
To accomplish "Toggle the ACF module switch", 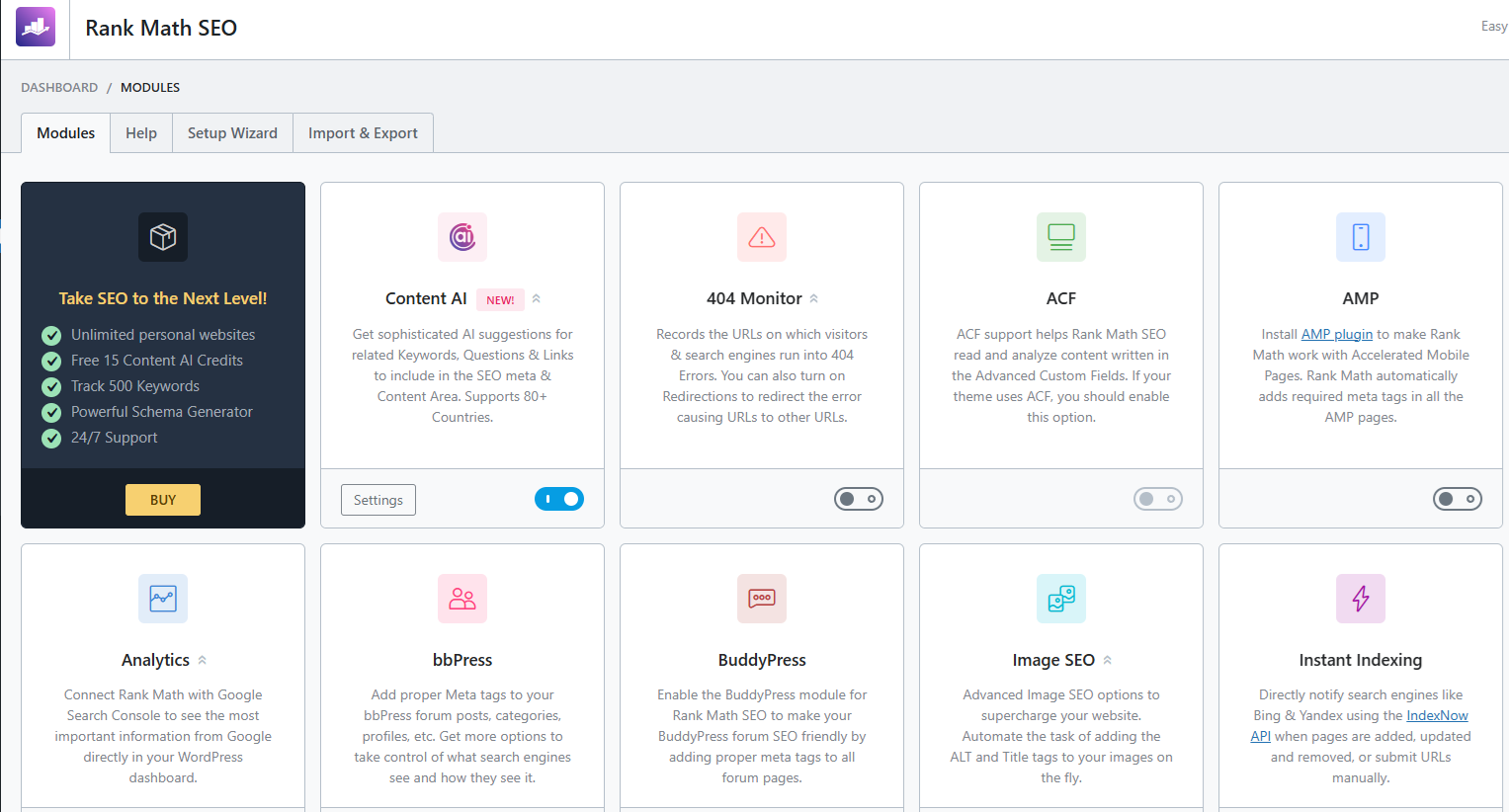I will (1158, 499).
